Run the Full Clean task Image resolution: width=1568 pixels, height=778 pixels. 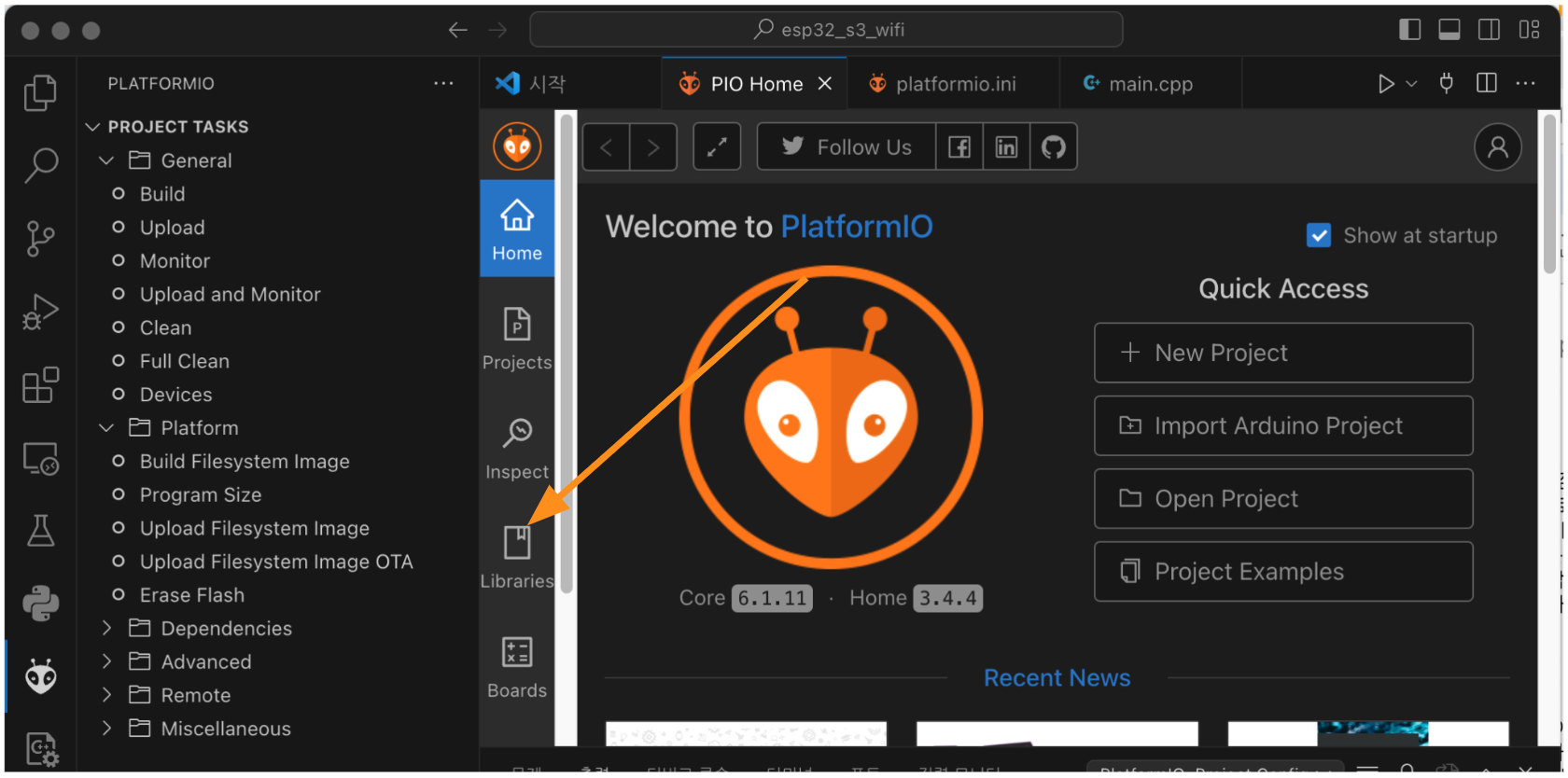(x=184, y=361)
